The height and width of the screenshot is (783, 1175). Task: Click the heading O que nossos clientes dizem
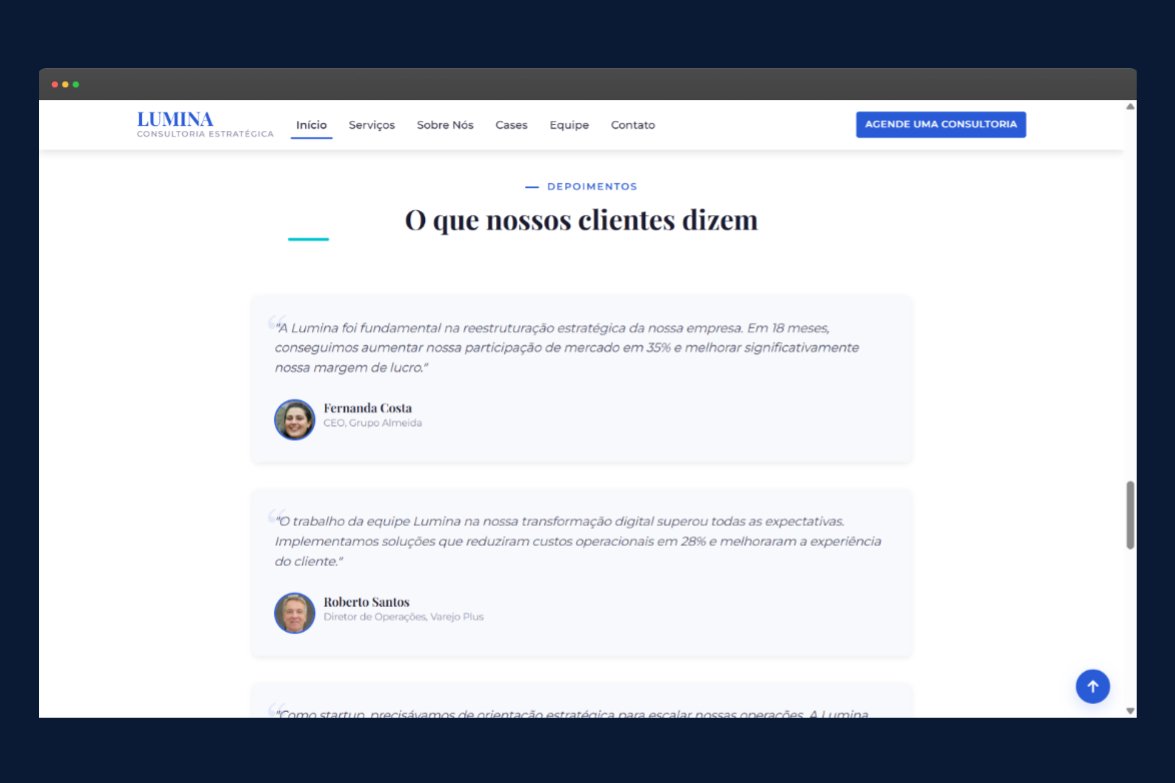[580, 219]
